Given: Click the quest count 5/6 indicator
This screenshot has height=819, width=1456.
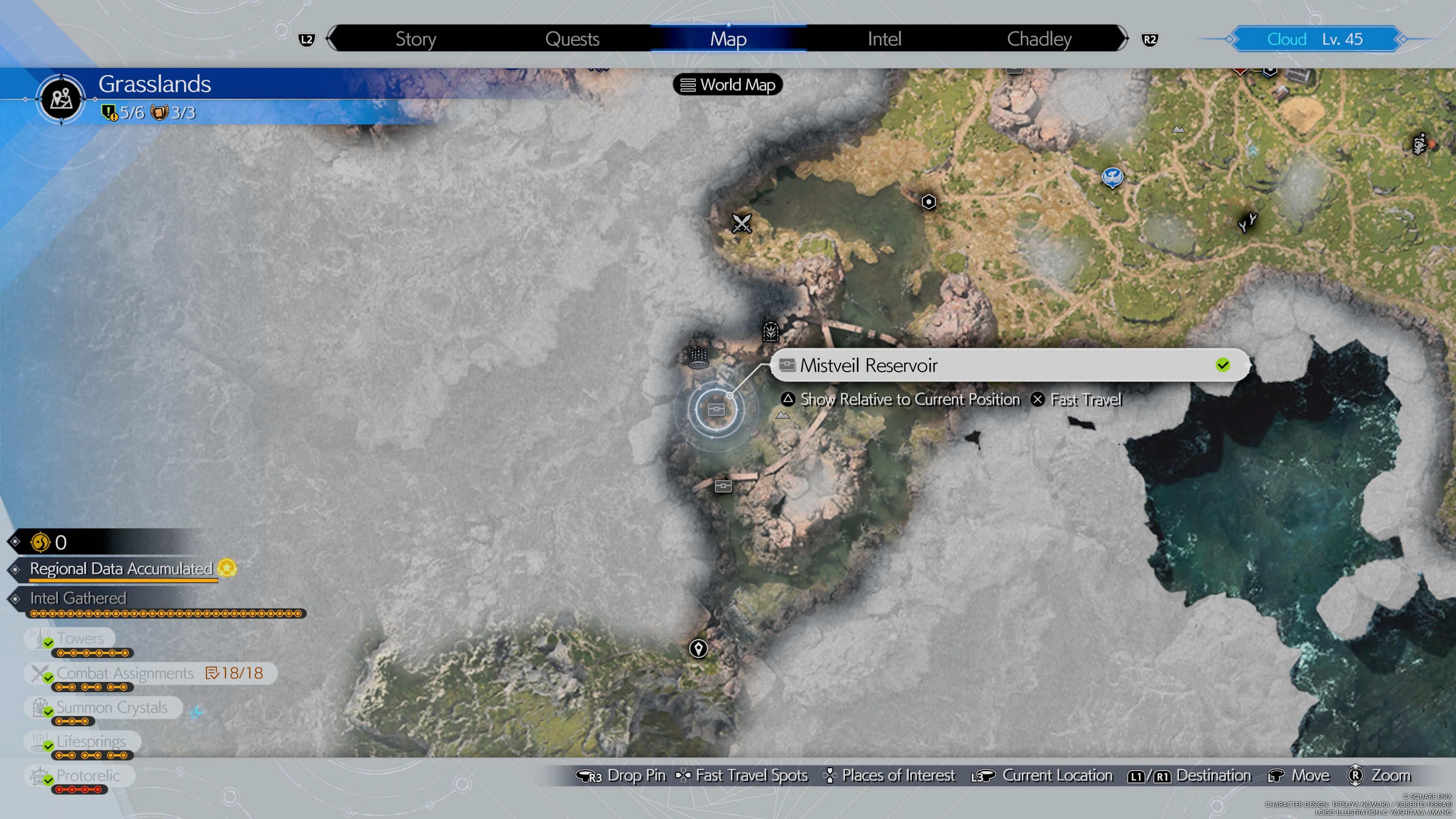Looking at the screenshot, I should [122, 113].
